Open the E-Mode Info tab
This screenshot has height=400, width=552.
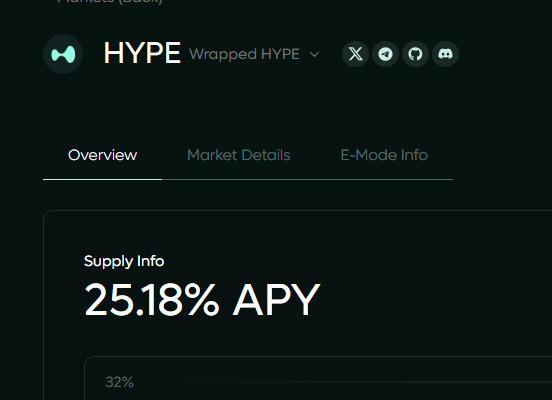coord(384,155)
